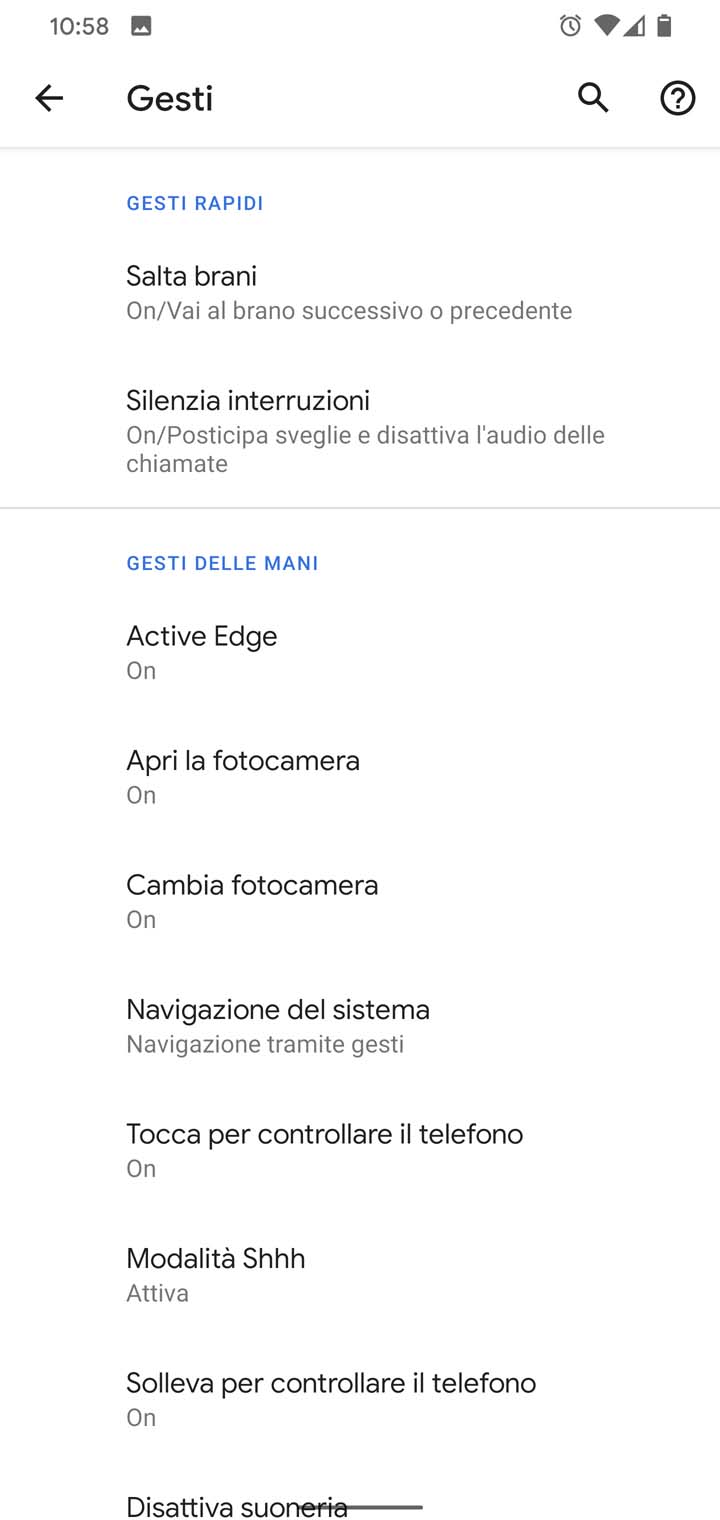Tap the image notification icon
The width and height of the screenshot is (720, 1520).
coord(141,26)
